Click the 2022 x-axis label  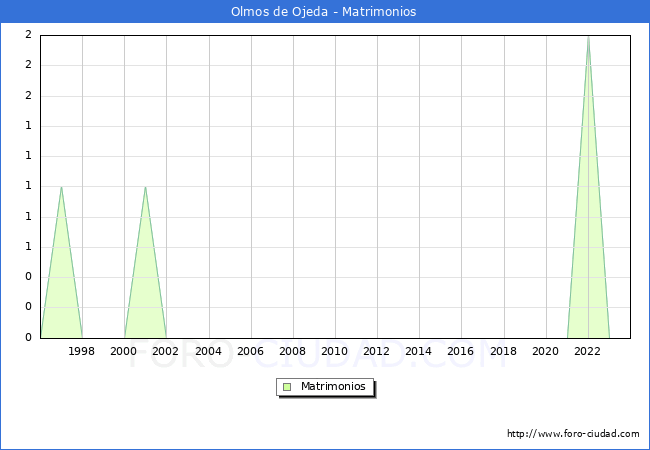(x=587, y=351)
